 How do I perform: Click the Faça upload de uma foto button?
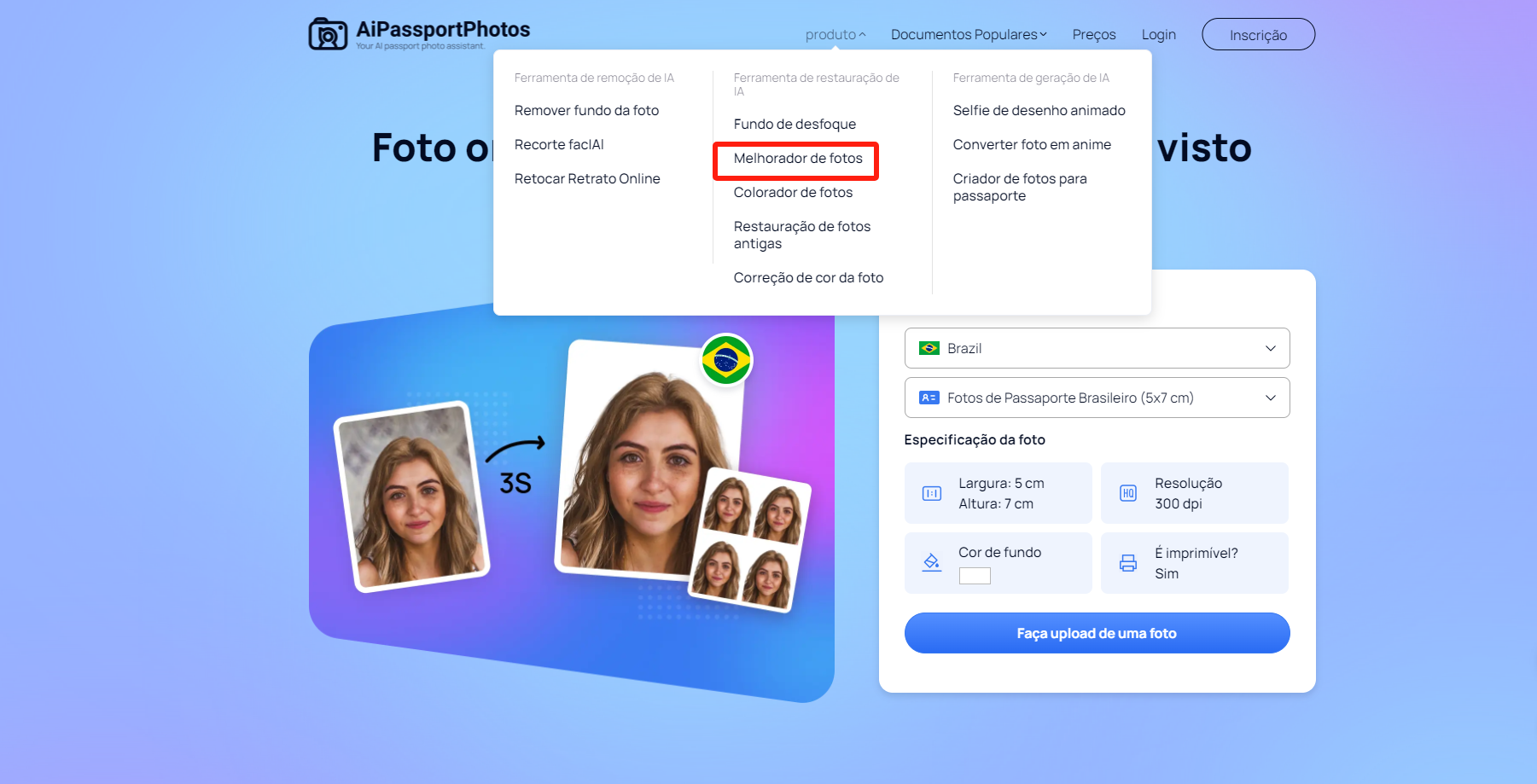(1097, 633)
